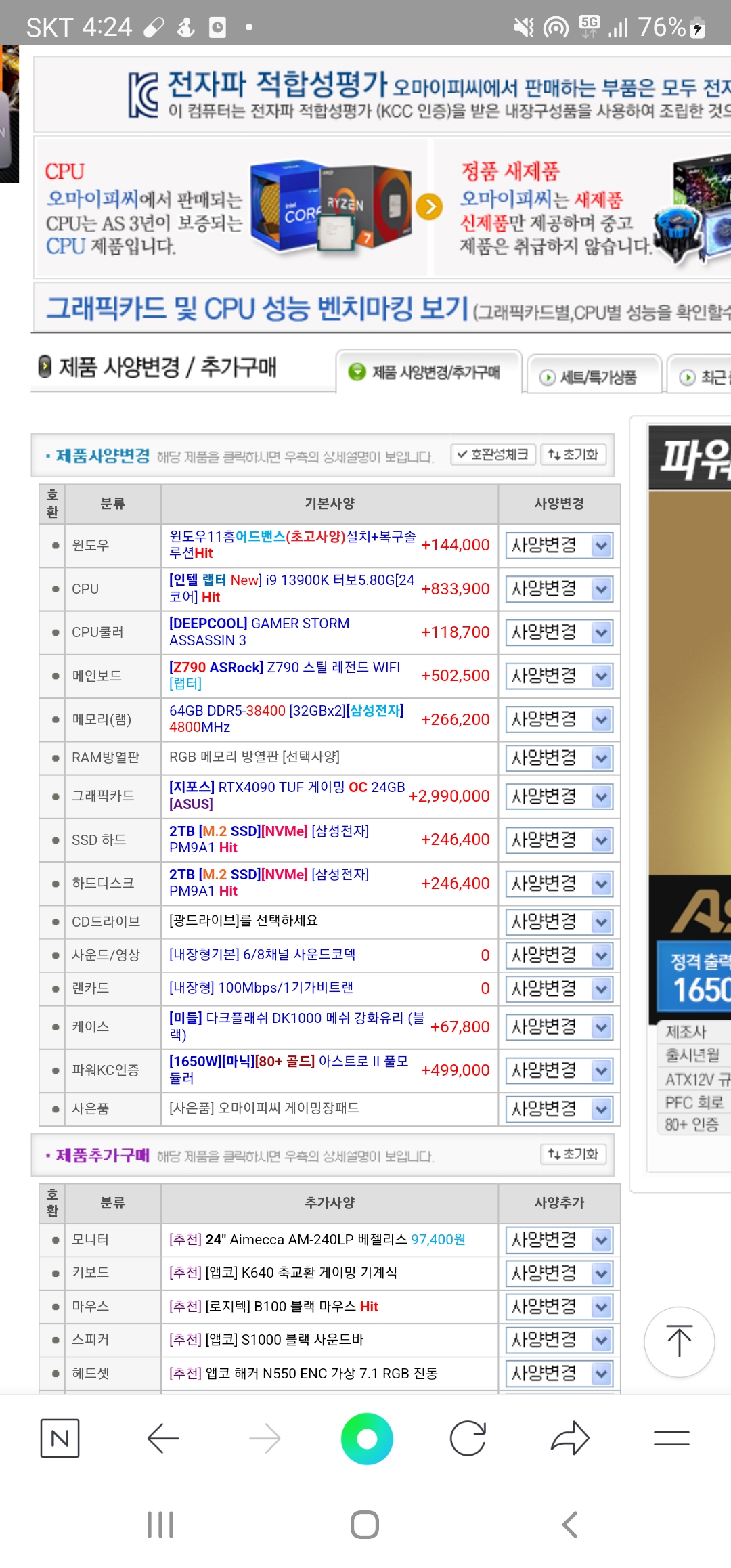The height and width of the screenshot is (1568, 731).
Task: Open 파워KC인증 사양변경 dropdown
Action: tap(559, 1070)
